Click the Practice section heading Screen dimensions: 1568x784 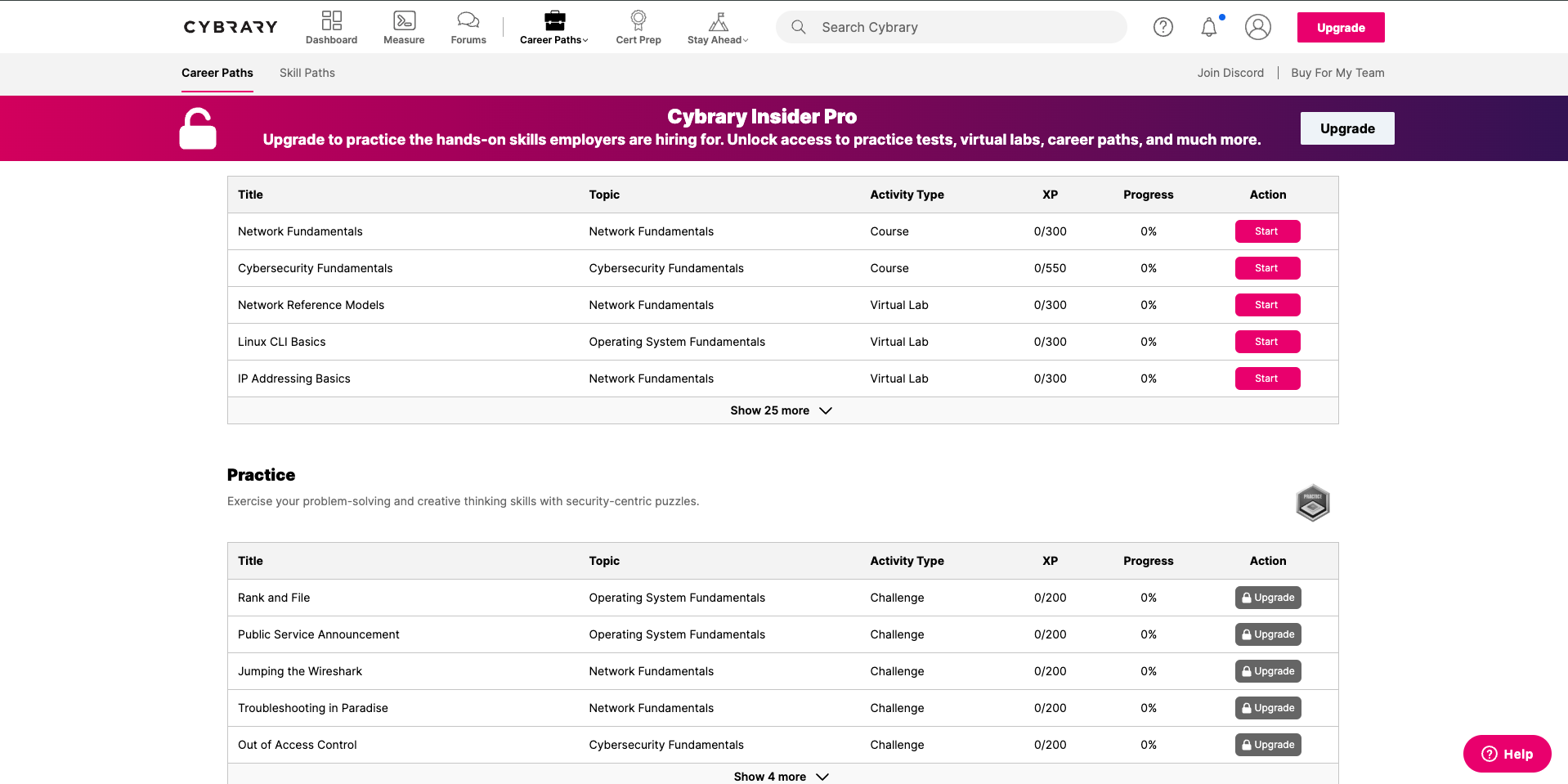point(261,475)
